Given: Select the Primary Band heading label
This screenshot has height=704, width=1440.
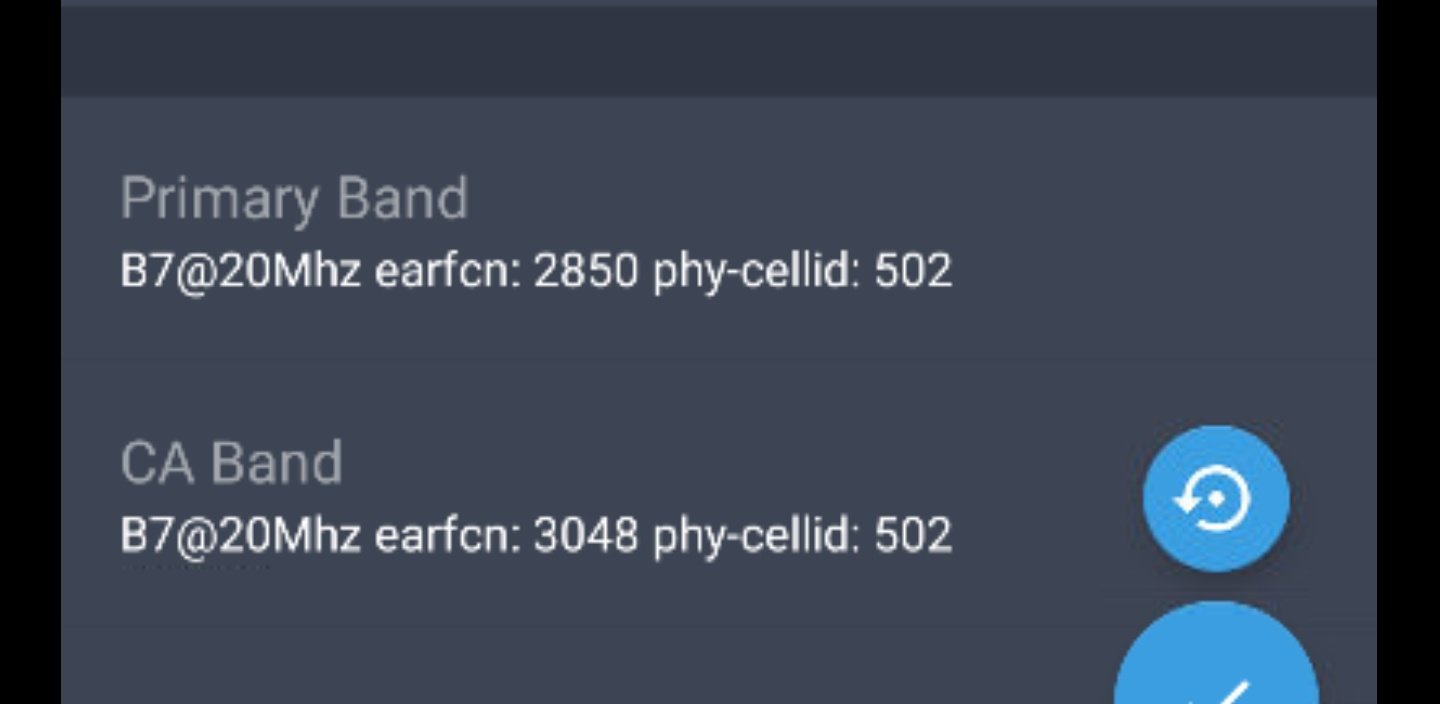Looking at the screenshot, I should click(294, 198).
